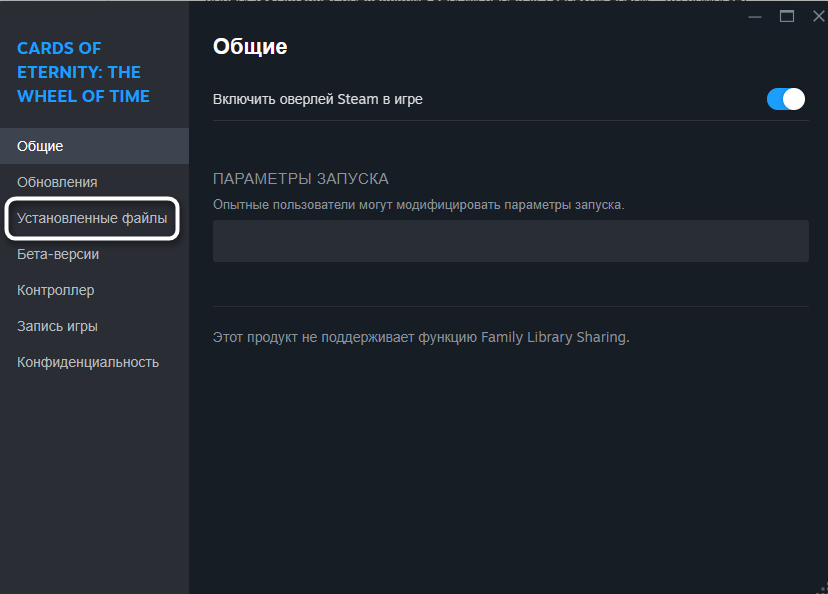This screenshot has width=828, height=594.
Task: Open the Запись игры tab
Action: 95,326
